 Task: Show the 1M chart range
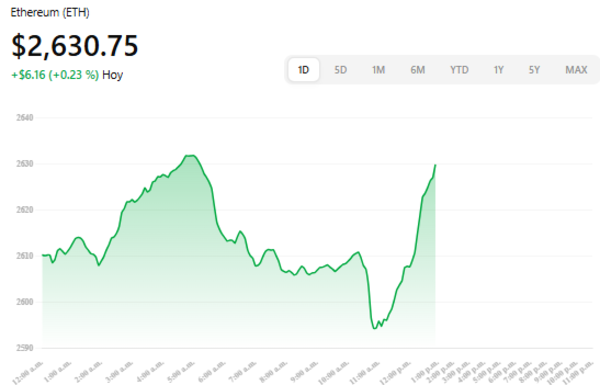click(x=378, y=70)
